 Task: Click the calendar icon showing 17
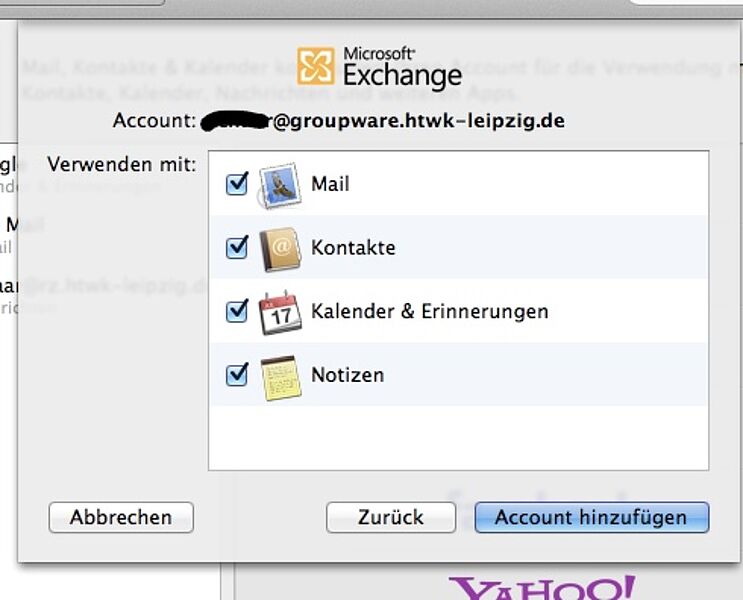click(280, 312)
